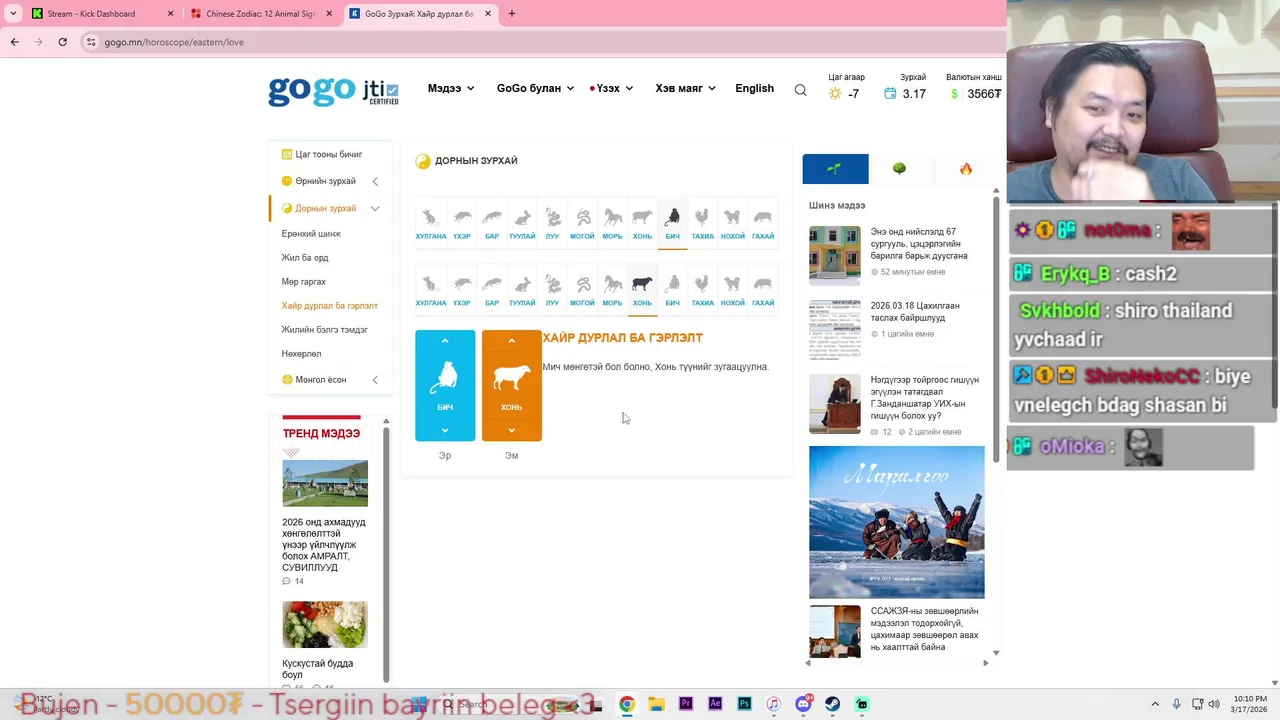Open the Маргалгоо winter banner image
The height and width of the screenshot is (720, 1280).
pyautogui.click(x=896, y=522)
